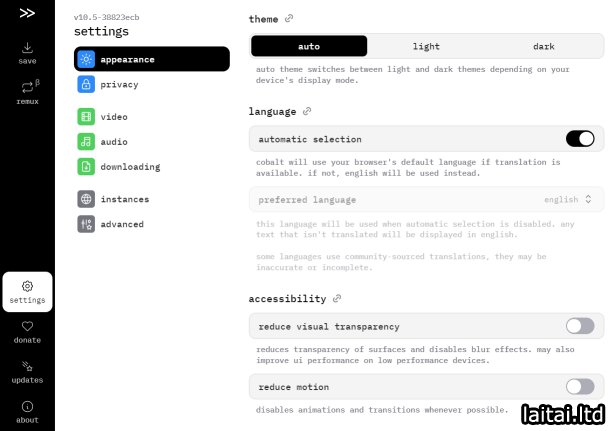Screen dimensions: 611x431
Task: Copy link to language section
Action: pos(307,112)
